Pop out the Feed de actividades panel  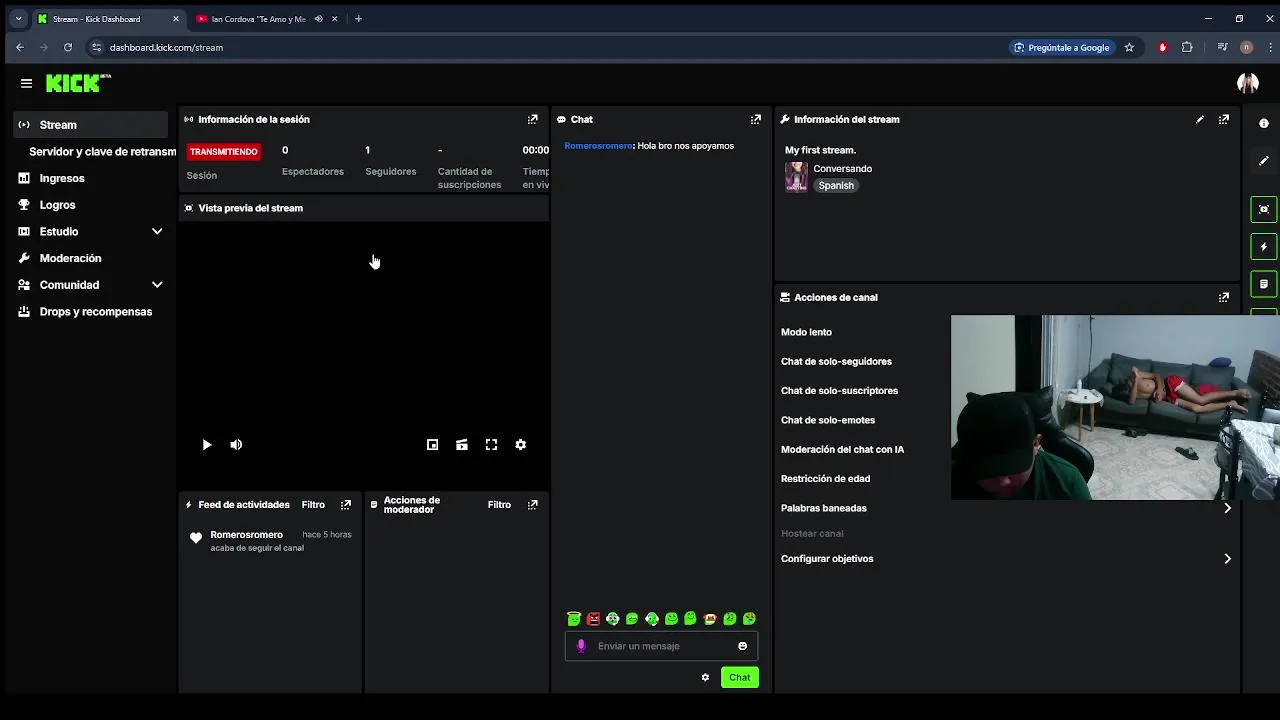tap(345, 505)
